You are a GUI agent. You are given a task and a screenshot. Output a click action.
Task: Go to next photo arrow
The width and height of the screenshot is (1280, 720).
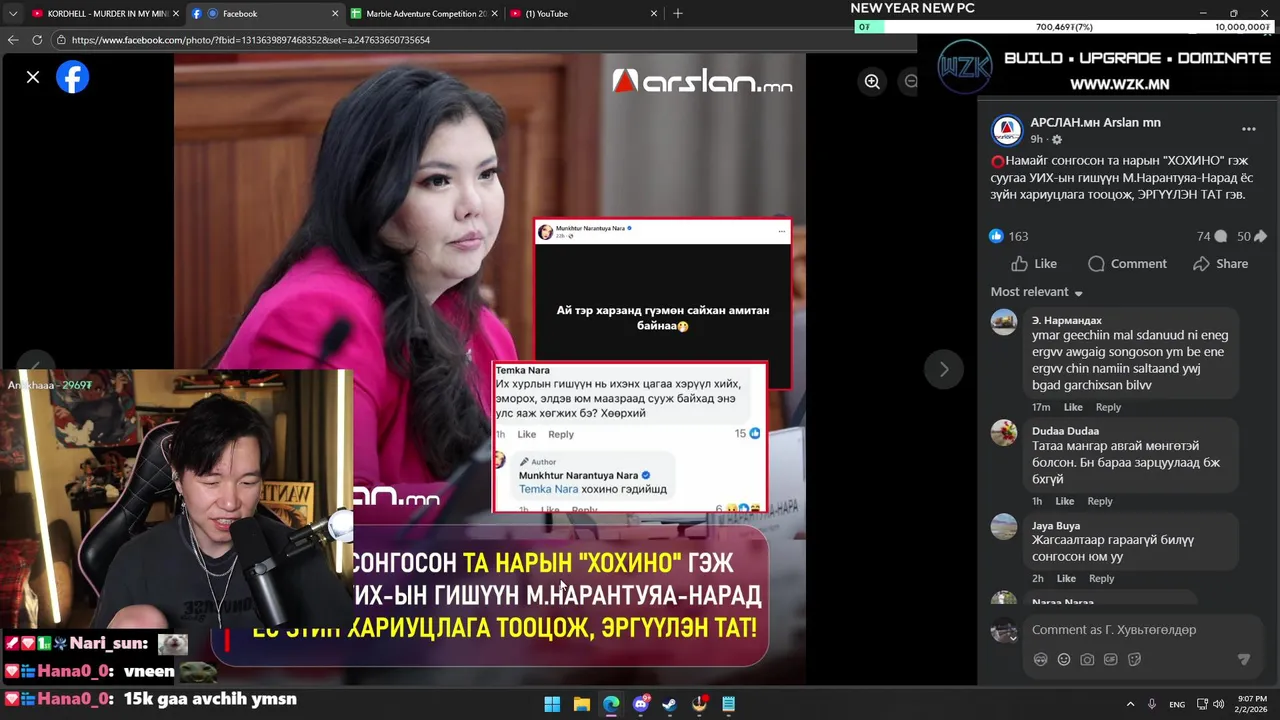[943, 370]
